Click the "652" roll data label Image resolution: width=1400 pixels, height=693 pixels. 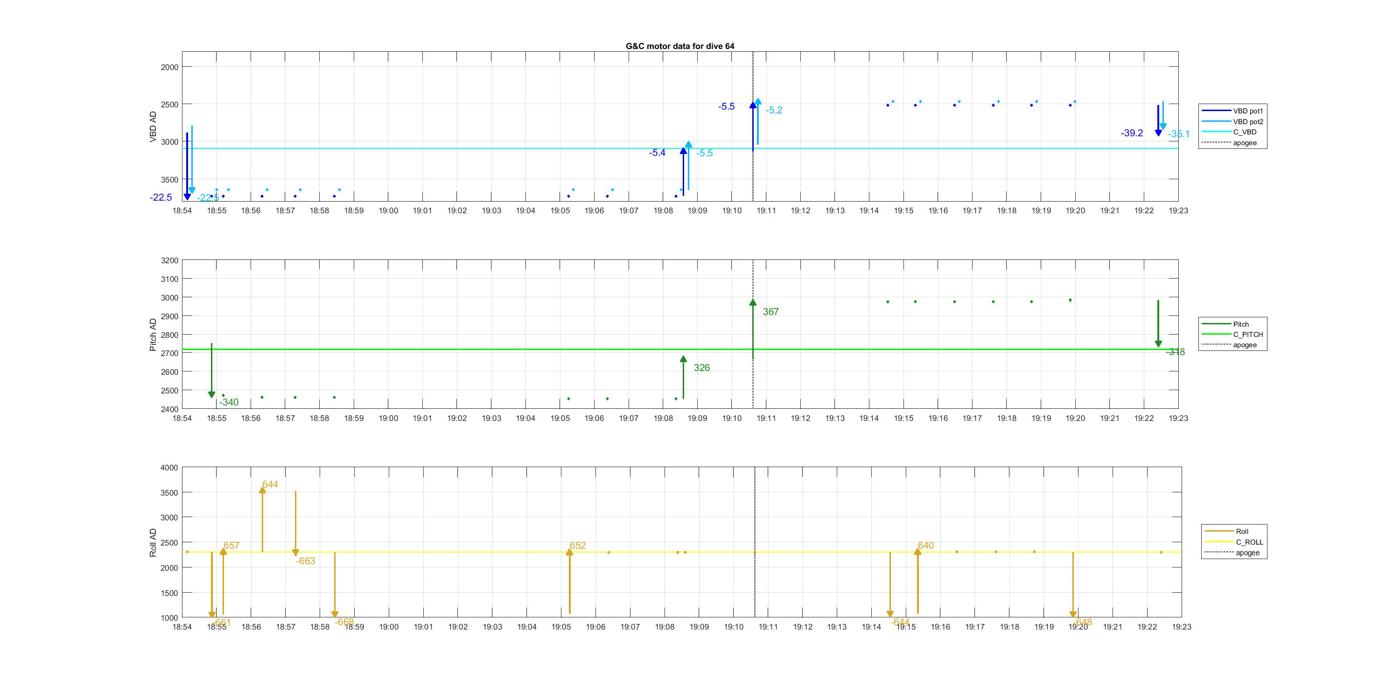[x=578, y=546]
